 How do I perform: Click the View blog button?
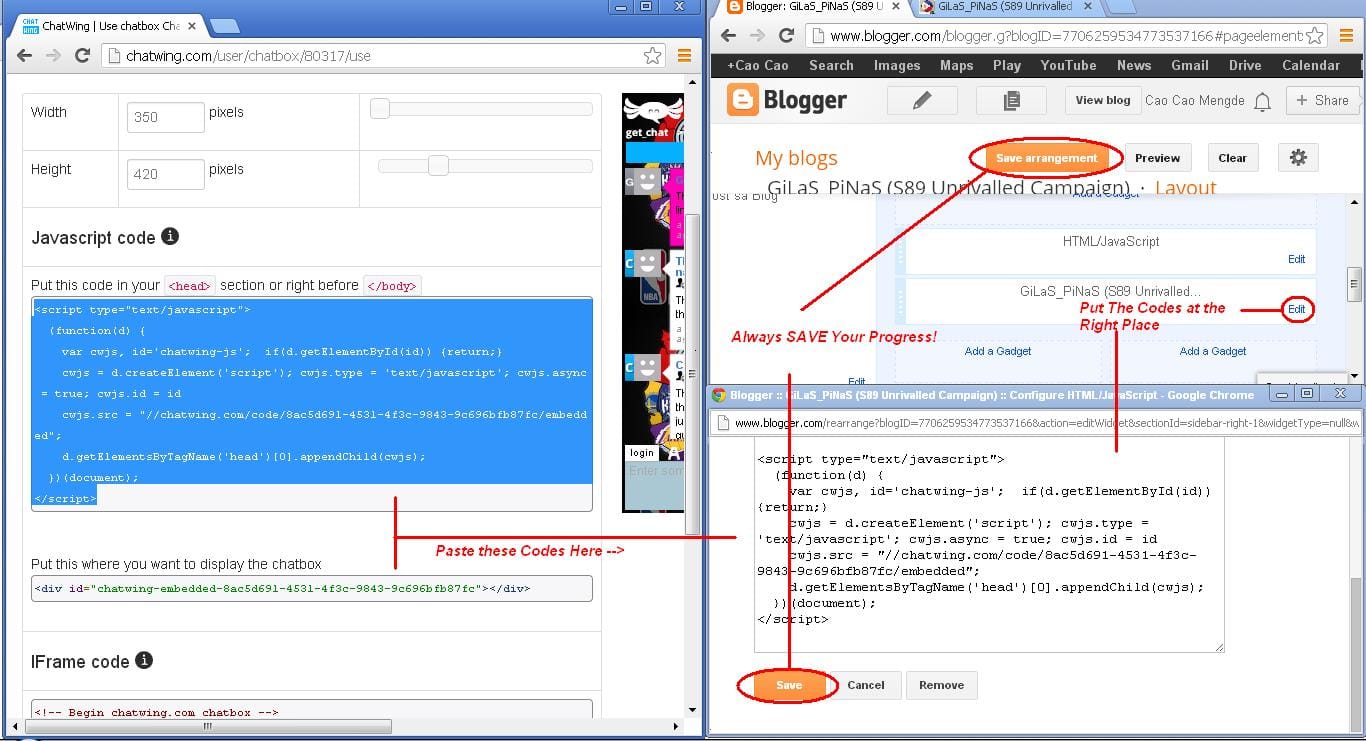pos(1102,100)
